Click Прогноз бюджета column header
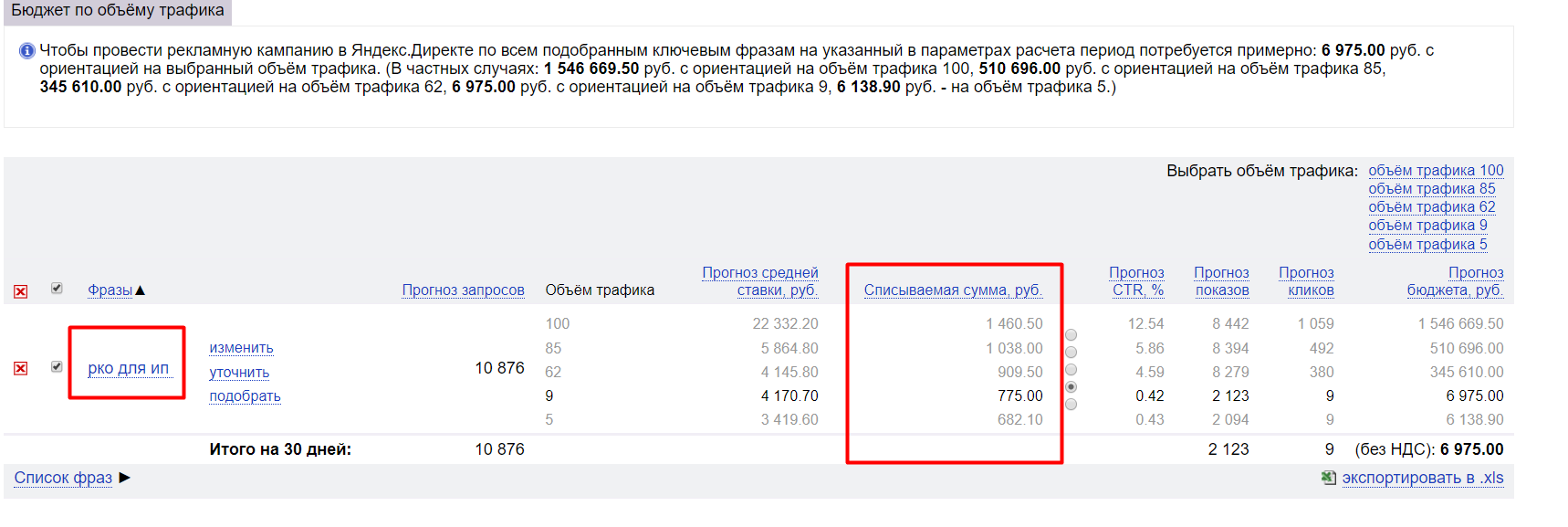Screen dimensions: 1568x527 (x=1455, y=281)
